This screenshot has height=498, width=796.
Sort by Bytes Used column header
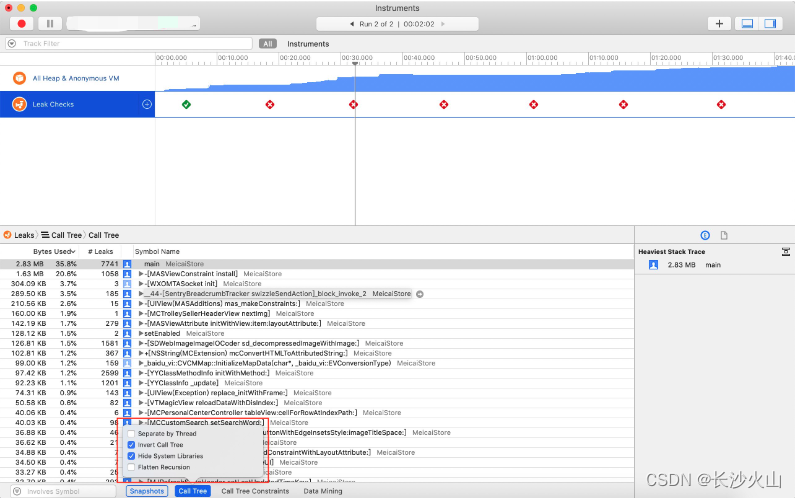pos(54,252)
